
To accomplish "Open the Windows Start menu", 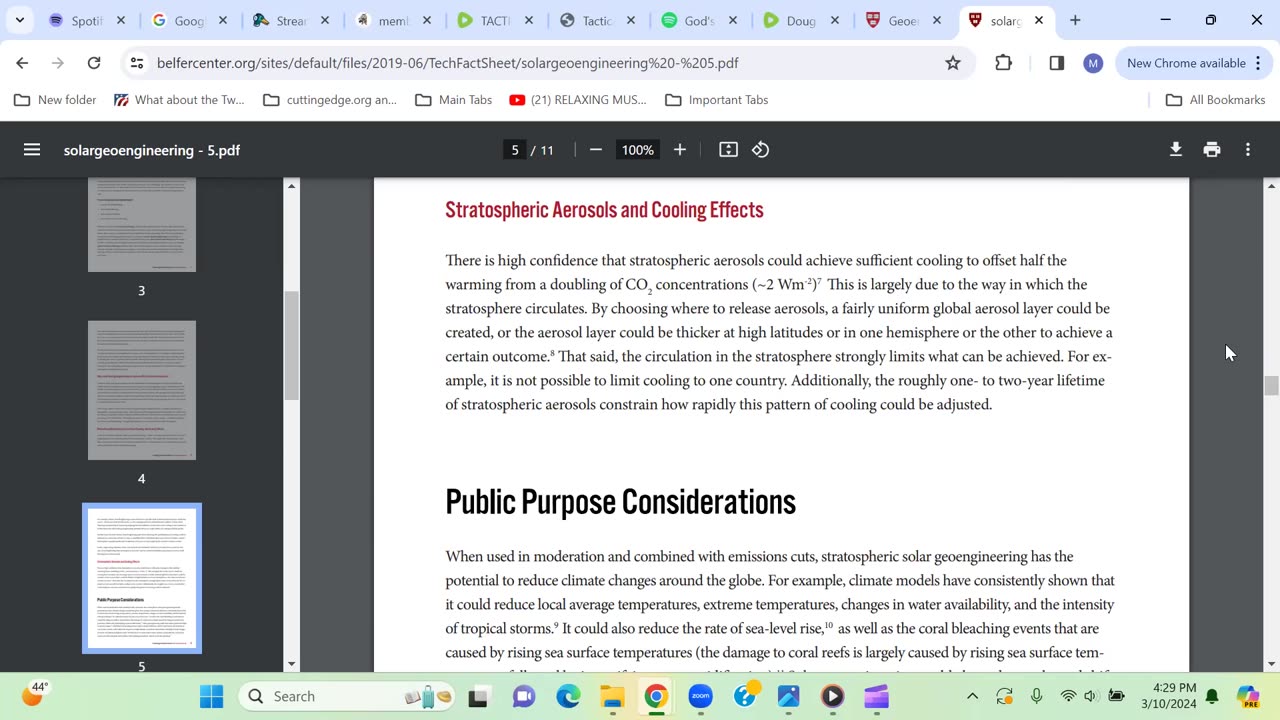I will pyautogui.click(x=212, y=696).
